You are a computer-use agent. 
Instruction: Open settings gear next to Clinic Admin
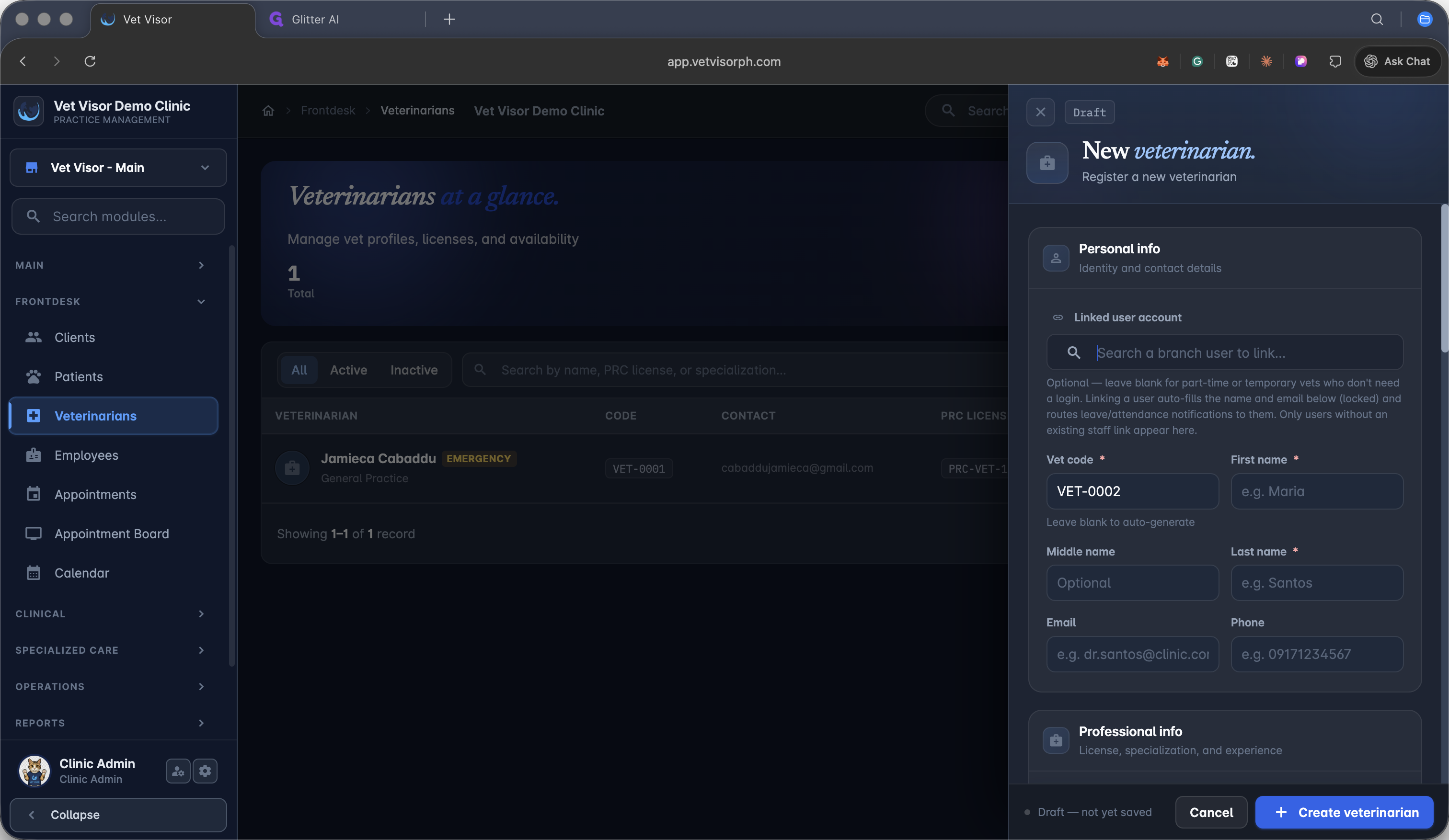(x=205, y=771)
